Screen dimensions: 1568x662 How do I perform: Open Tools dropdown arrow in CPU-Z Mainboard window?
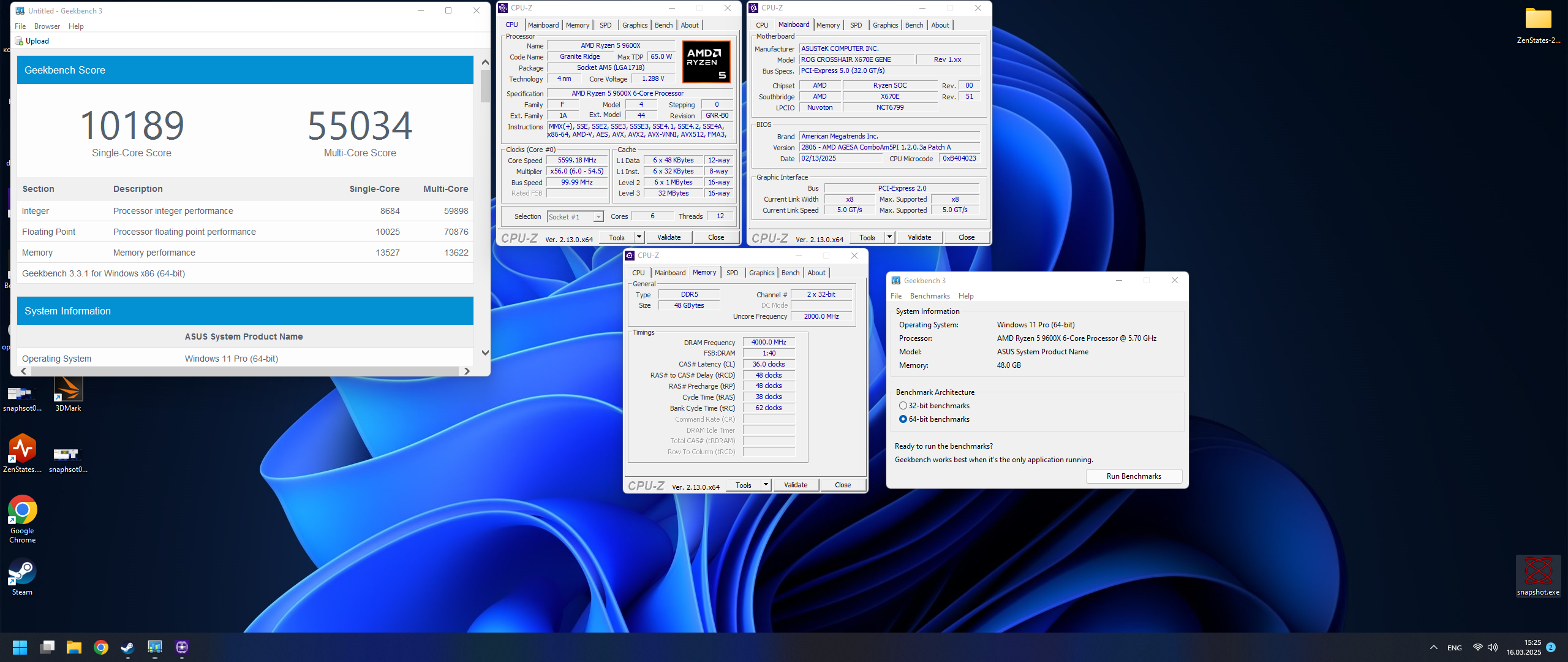click(x=889, y=237)
